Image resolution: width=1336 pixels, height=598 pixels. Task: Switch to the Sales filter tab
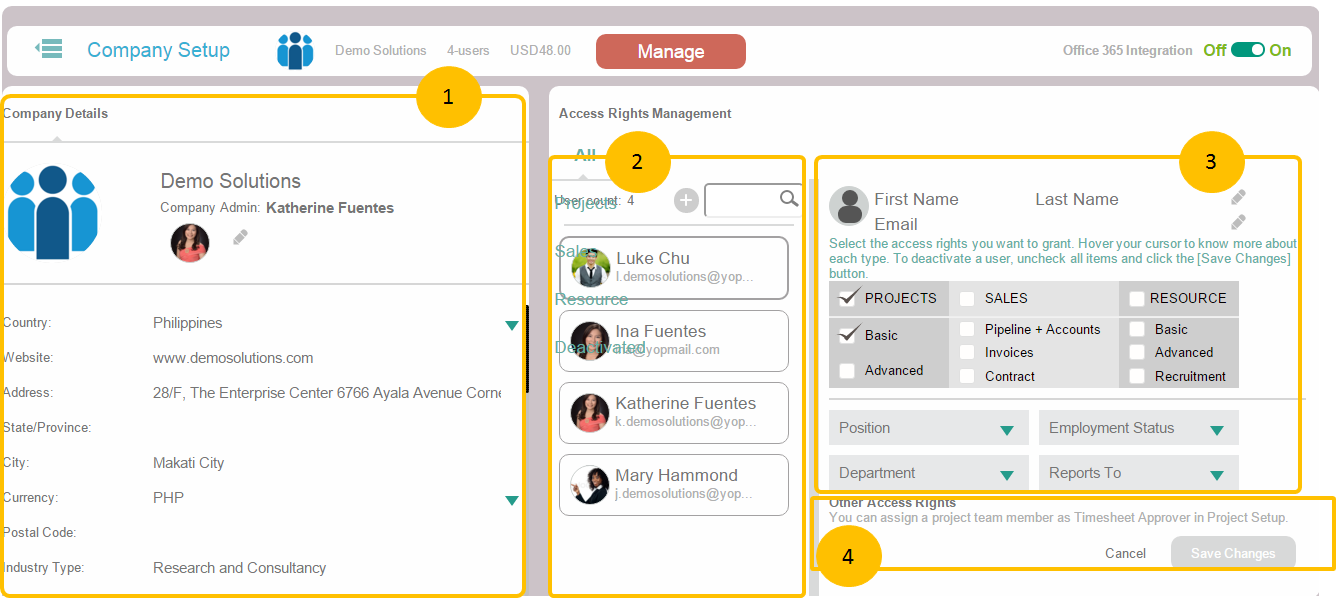tap(576, 251)
